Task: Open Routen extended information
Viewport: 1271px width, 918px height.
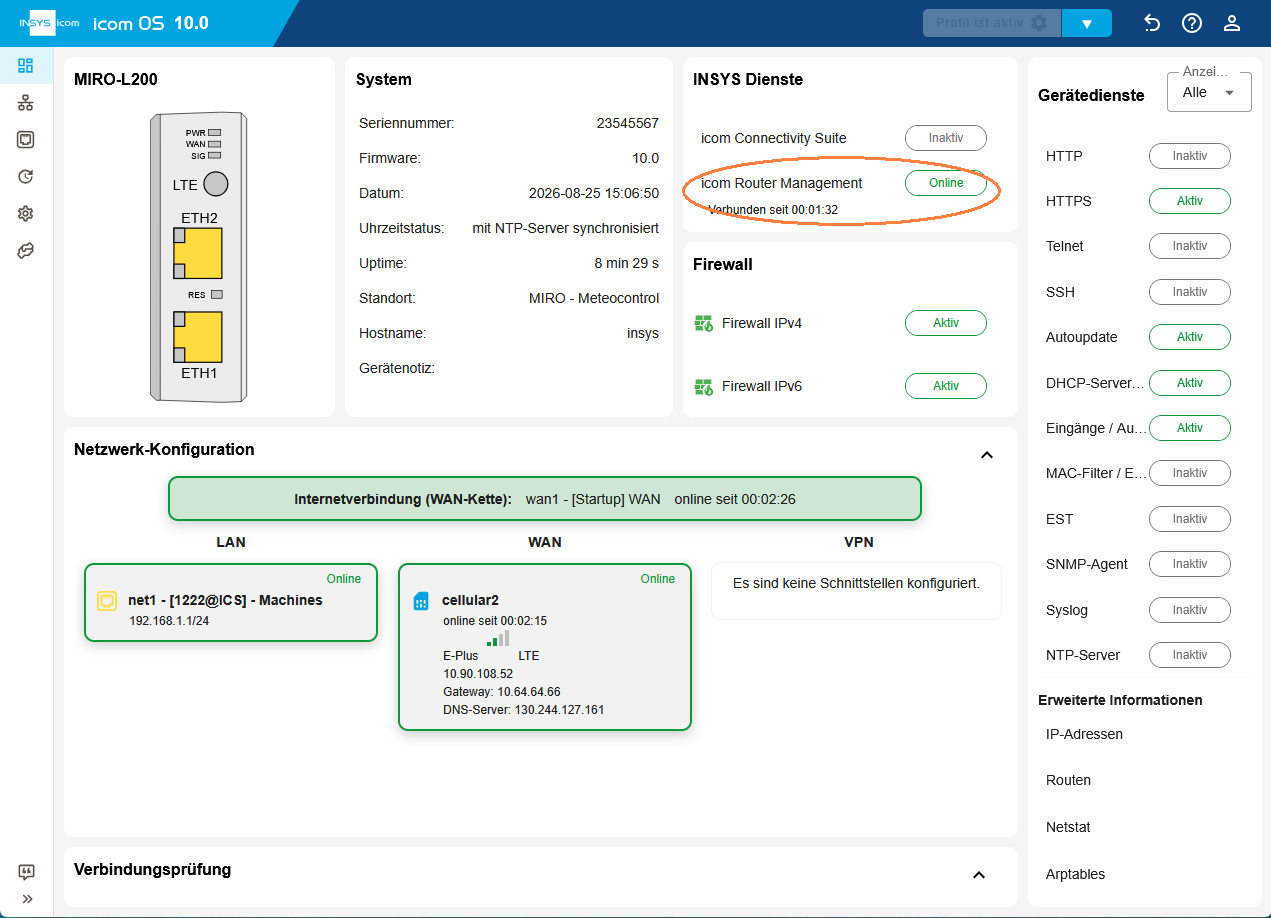Action: [1068, 780]
